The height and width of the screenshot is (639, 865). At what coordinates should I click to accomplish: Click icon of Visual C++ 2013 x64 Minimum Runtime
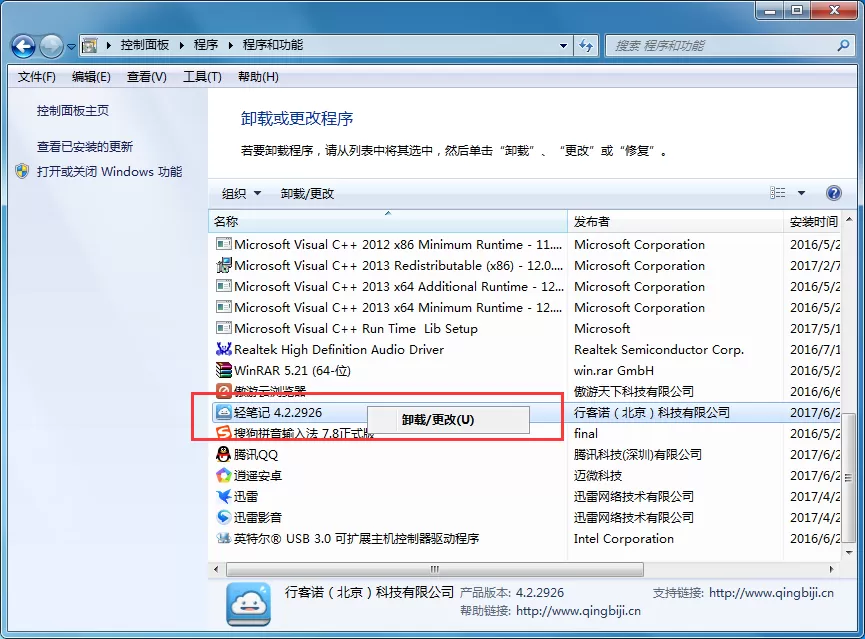click(x=223, y=307)
